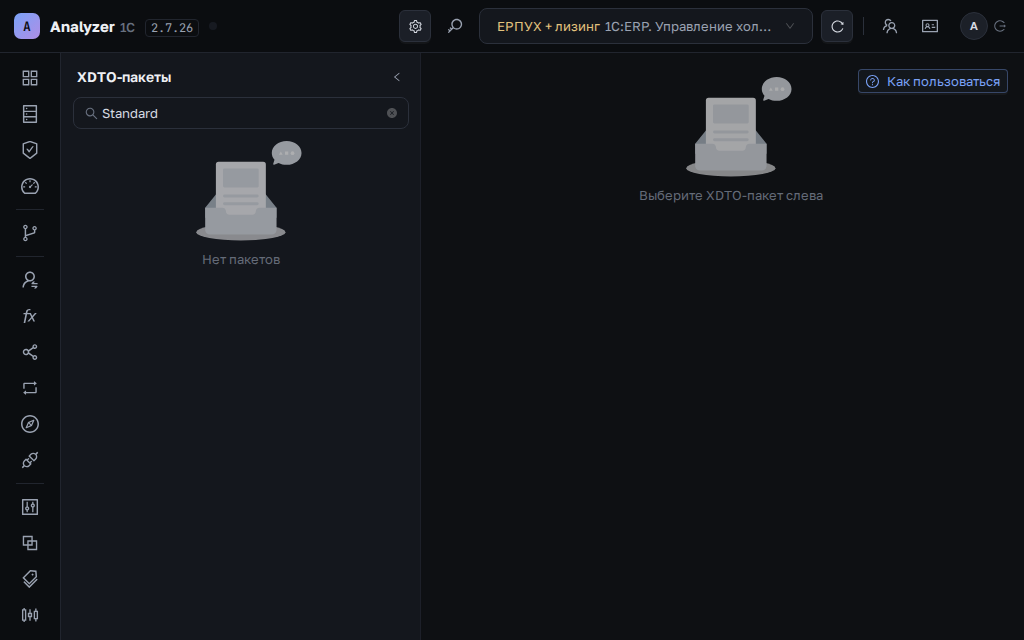
Task: Open the tag icon in sidebar
Action: [x=30, y=579]
